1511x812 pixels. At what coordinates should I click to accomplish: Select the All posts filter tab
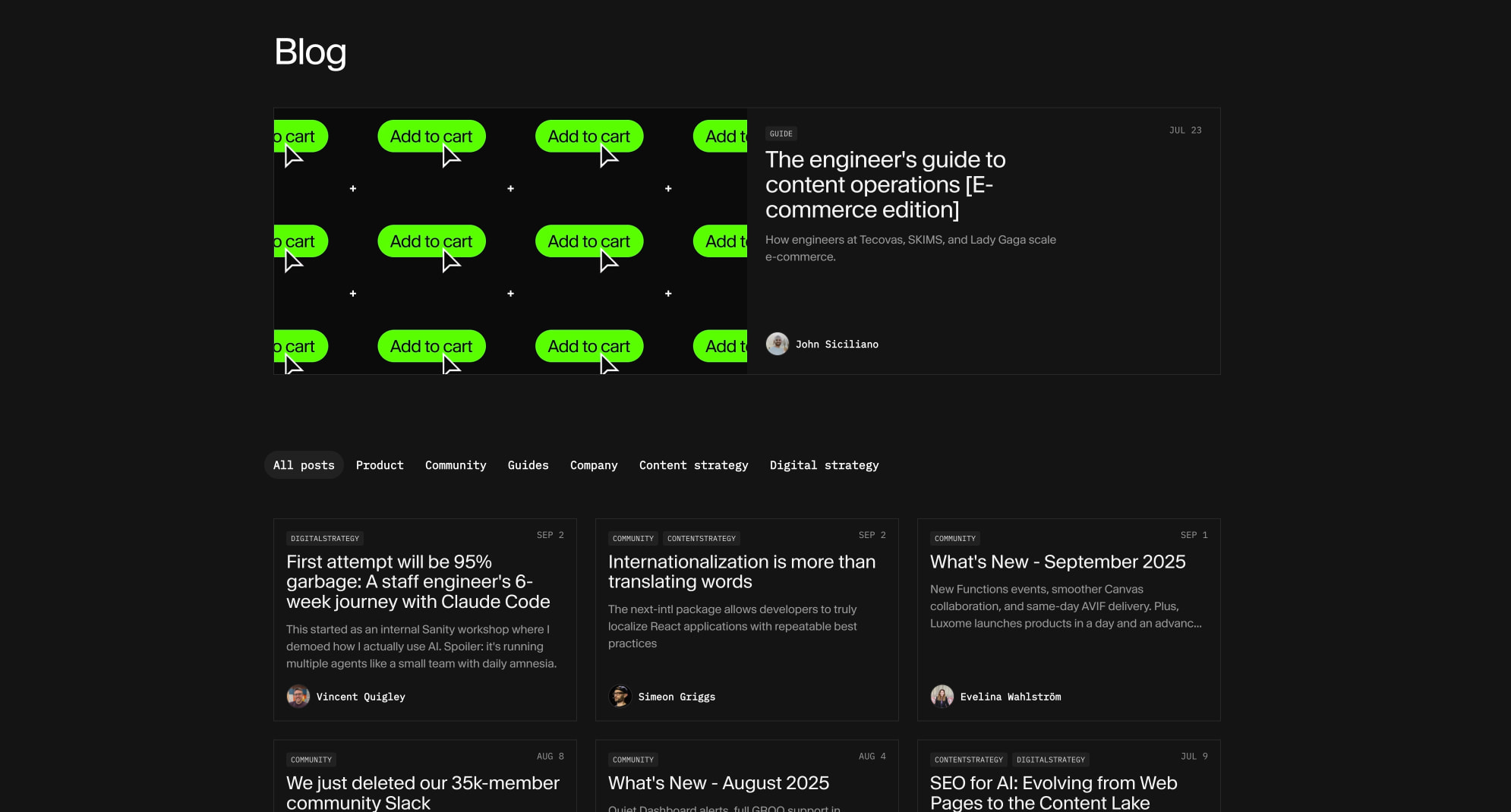(x=304, y=465)
